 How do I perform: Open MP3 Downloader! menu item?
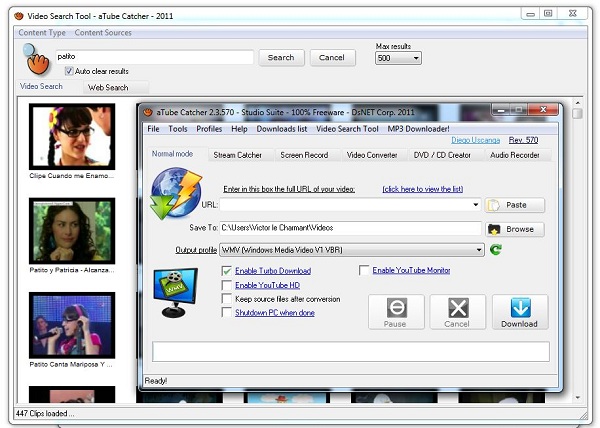(x=419, y=129)
